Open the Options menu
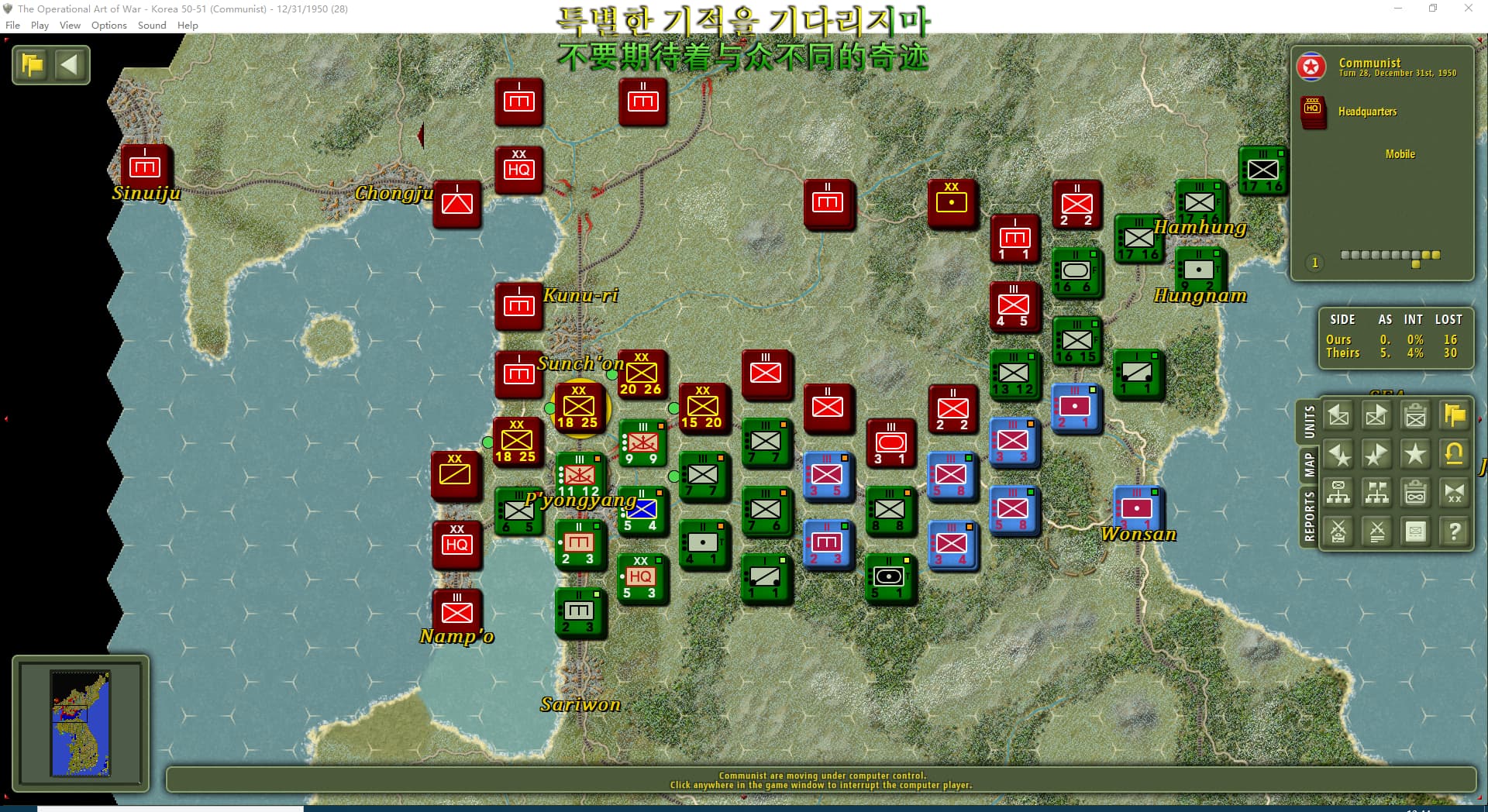1488x812 pixels. click(x=108, y=25)
